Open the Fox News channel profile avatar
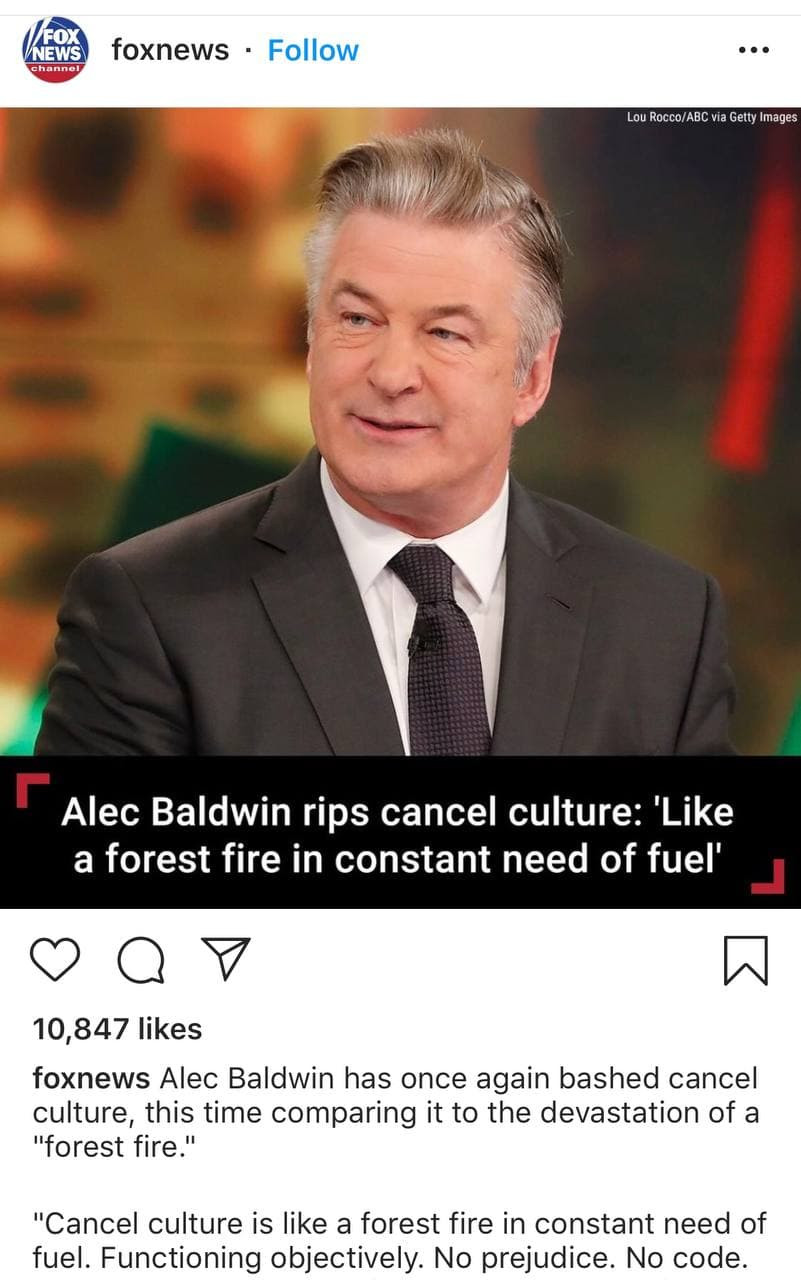Screen dimensions: 801x1280 click(56, 49)
